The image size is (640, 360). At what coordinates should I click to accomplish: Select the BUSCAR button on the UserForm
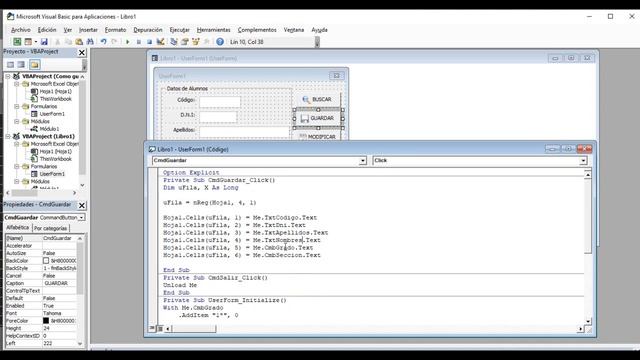pos(317,99)
